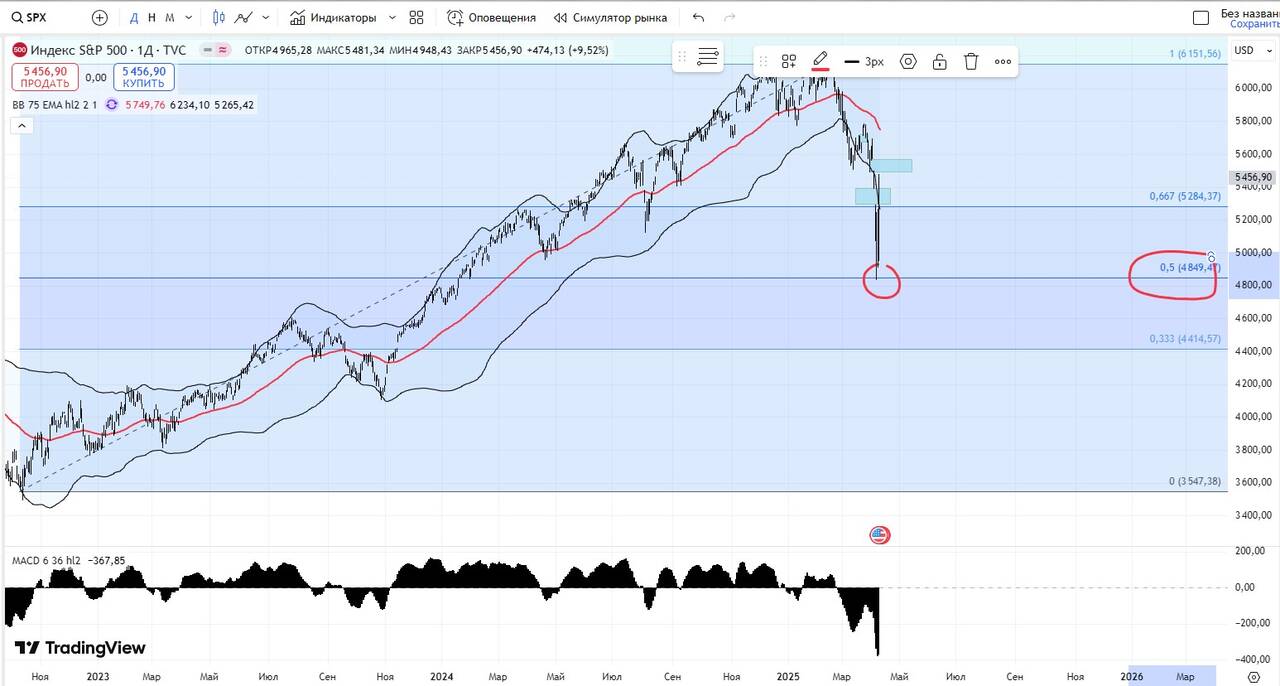
Task: Open the drawing templates icon
Action: point(789,61)
